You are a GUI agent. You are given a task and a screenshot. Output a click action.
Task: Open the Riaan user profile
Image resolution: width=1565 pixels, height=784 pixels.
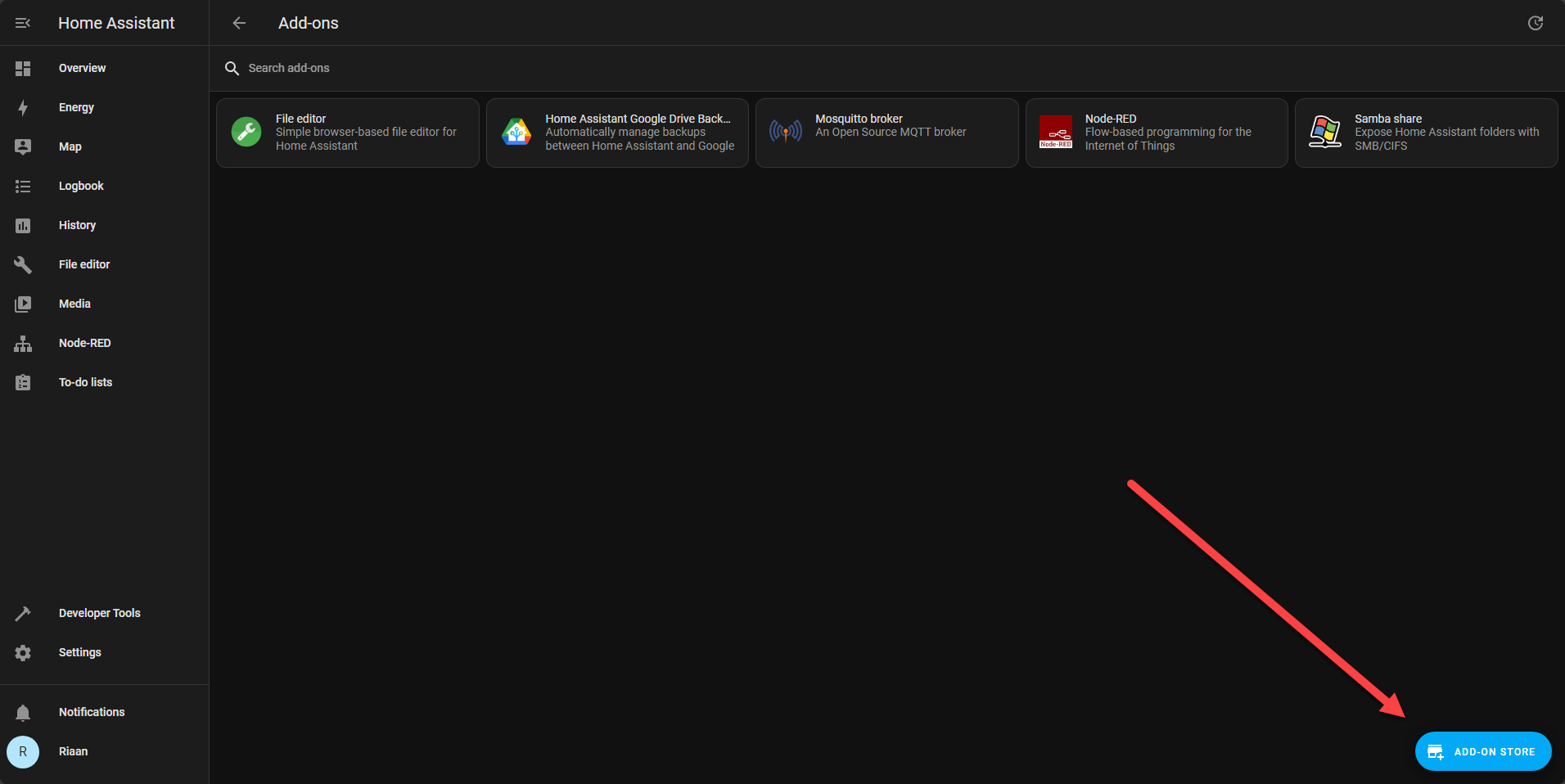[73, 751]
